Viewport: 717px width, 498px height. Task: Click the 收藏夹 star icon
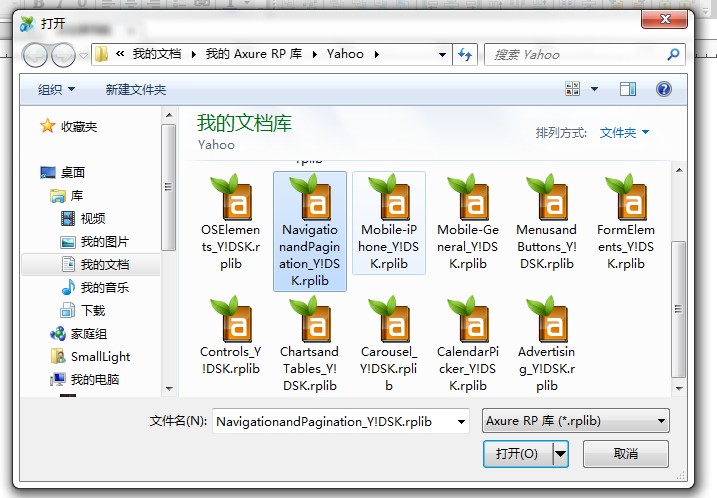point(48,126)
